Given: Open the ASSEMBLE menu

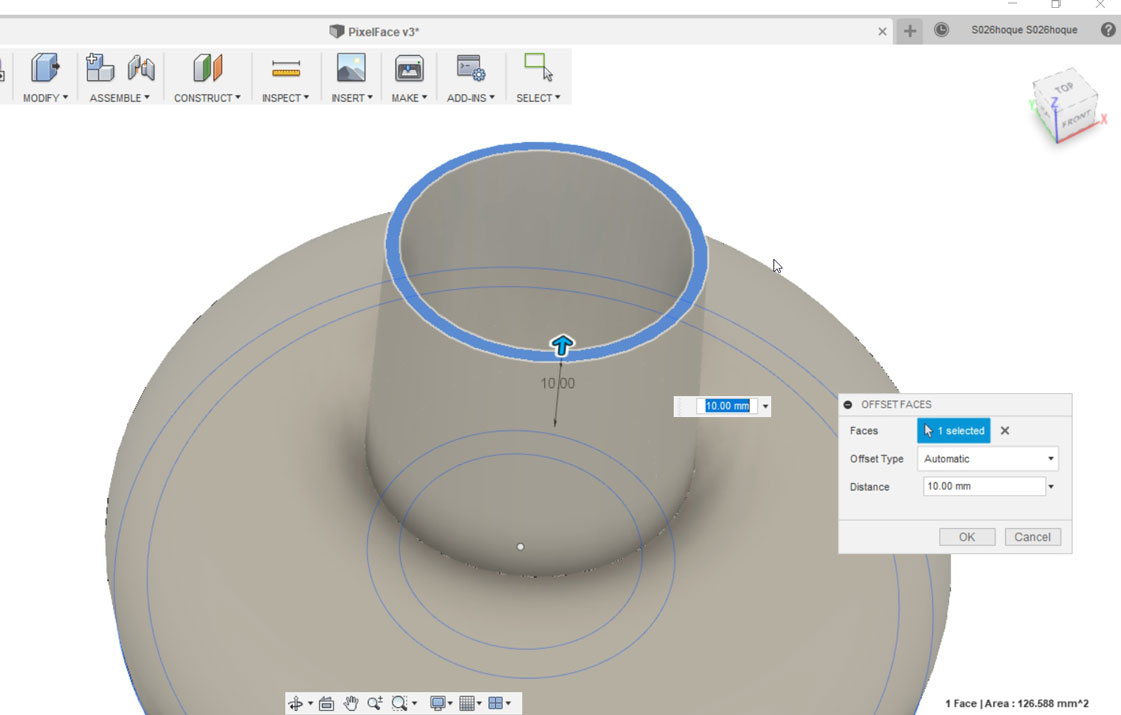Looking at the screenshot, I should (x=119, y=98).
